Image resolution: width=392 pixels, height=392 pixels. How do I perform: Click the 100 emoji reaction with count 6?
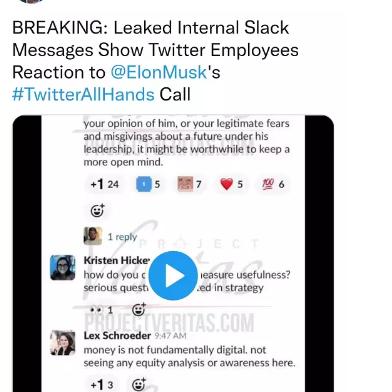273,184
